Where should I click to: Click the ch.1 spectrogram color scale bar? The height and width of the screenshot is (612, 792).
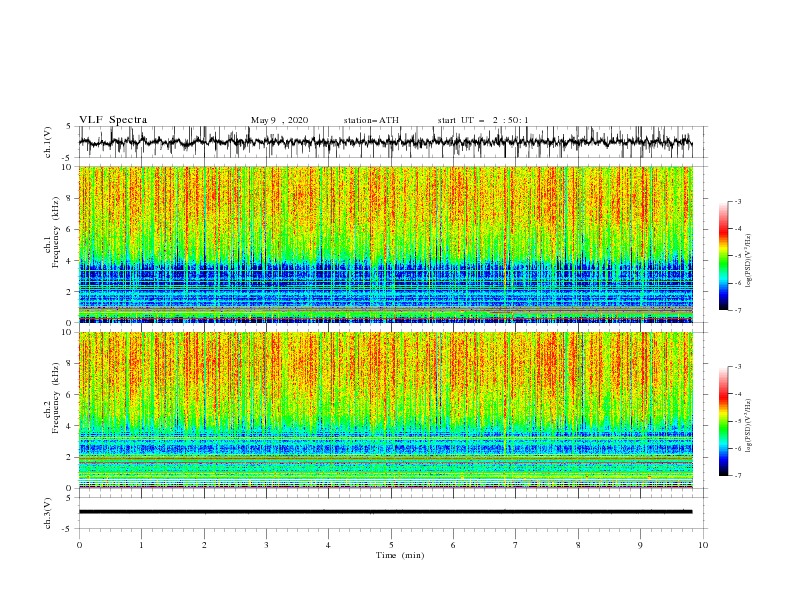(724, 256)
